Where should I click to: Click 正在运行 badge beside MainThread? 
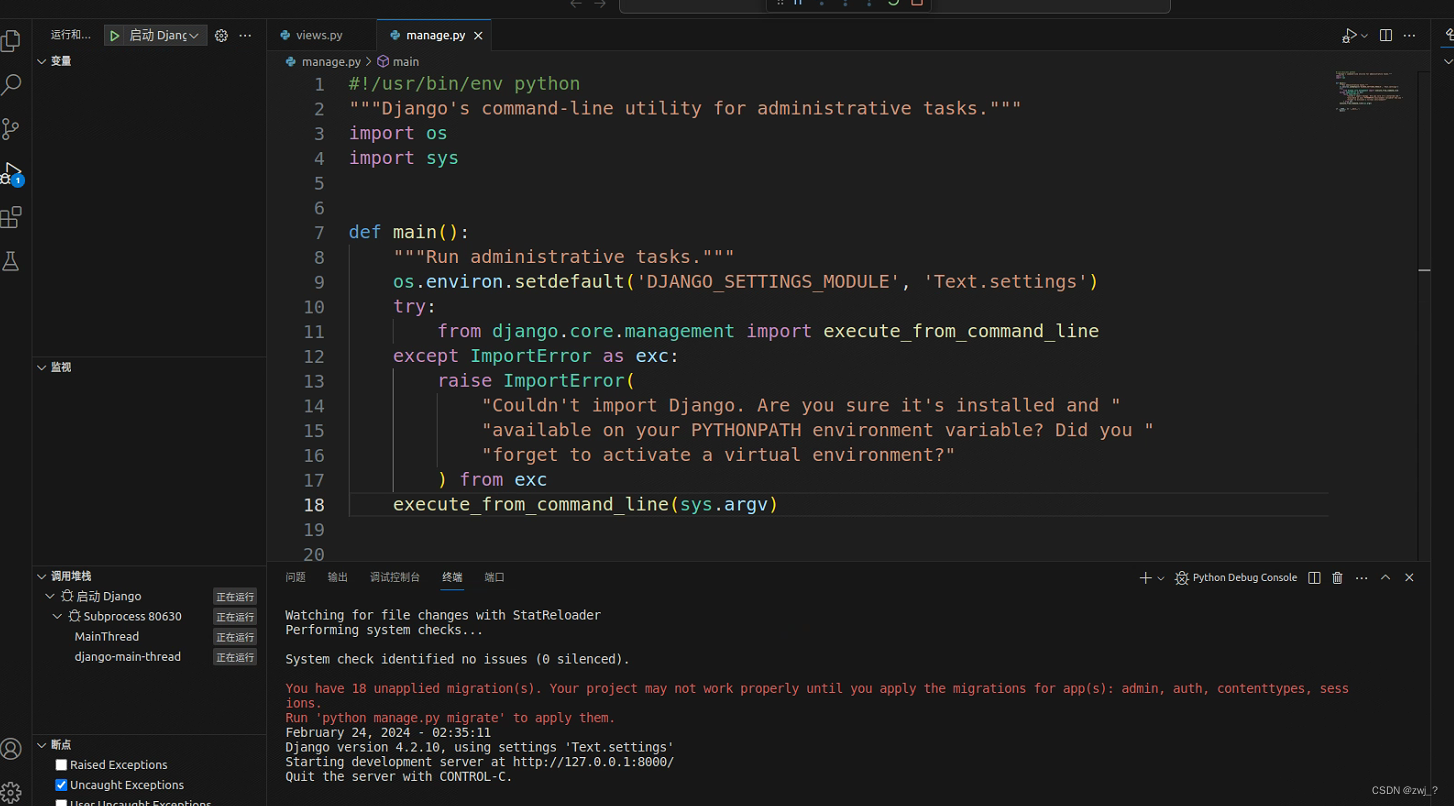pyautogui.click(x=235, y=637)
